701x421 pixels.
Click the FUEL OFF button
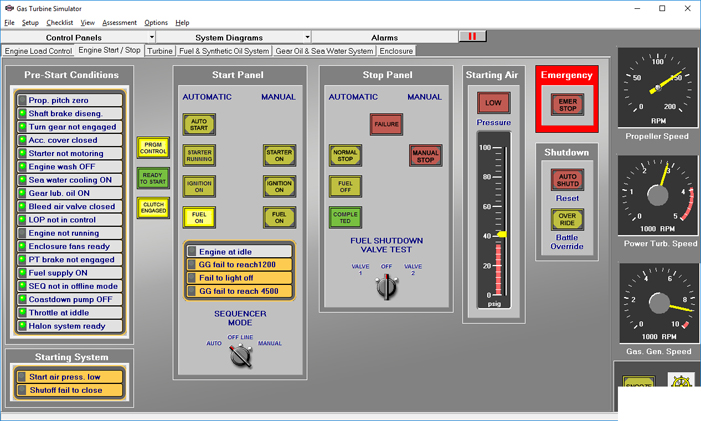[345, 186]
